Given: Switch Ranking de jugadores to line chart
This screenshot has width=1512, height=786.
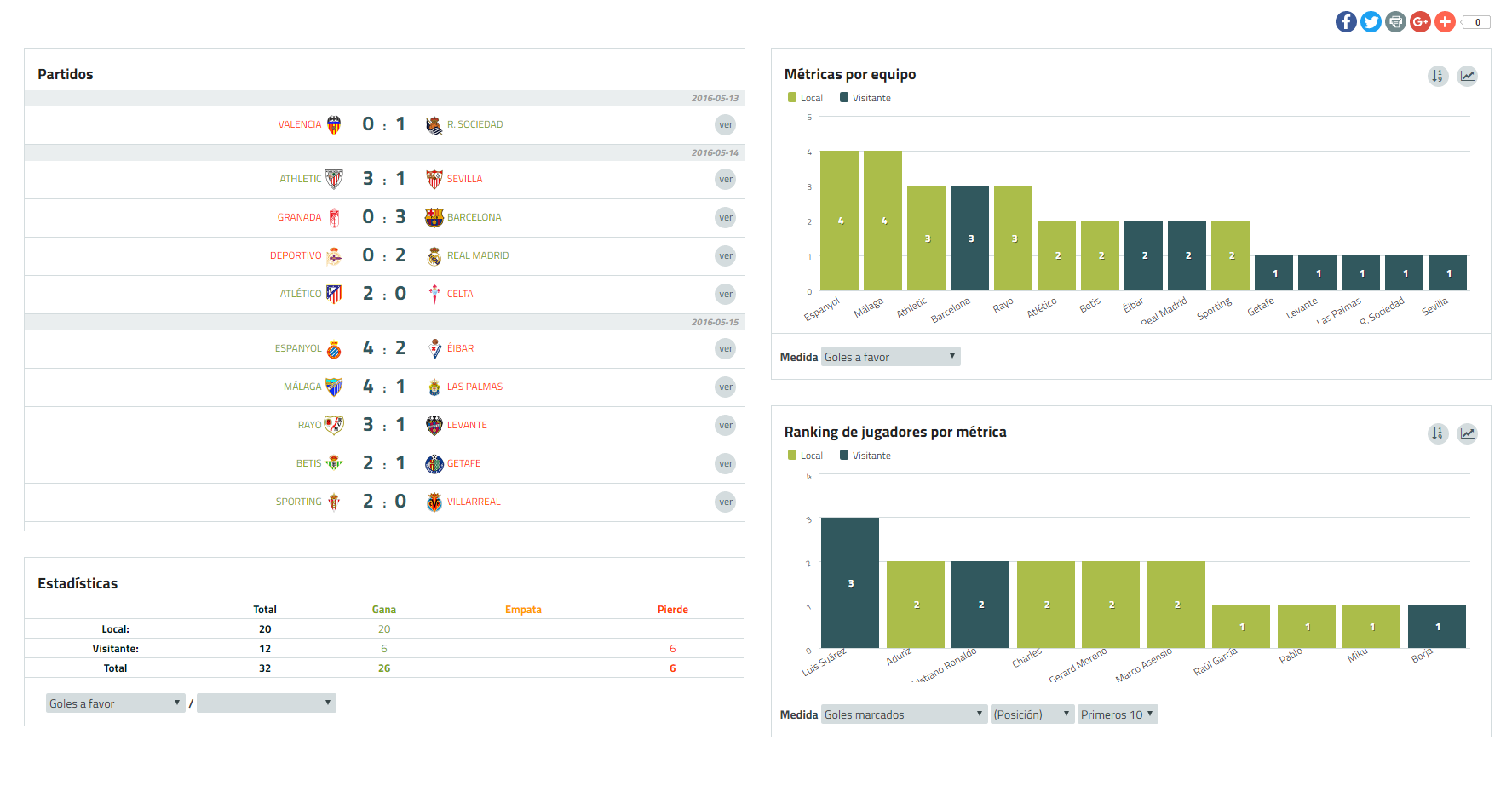Looking at the screenshot, I should pos(1467,433).
